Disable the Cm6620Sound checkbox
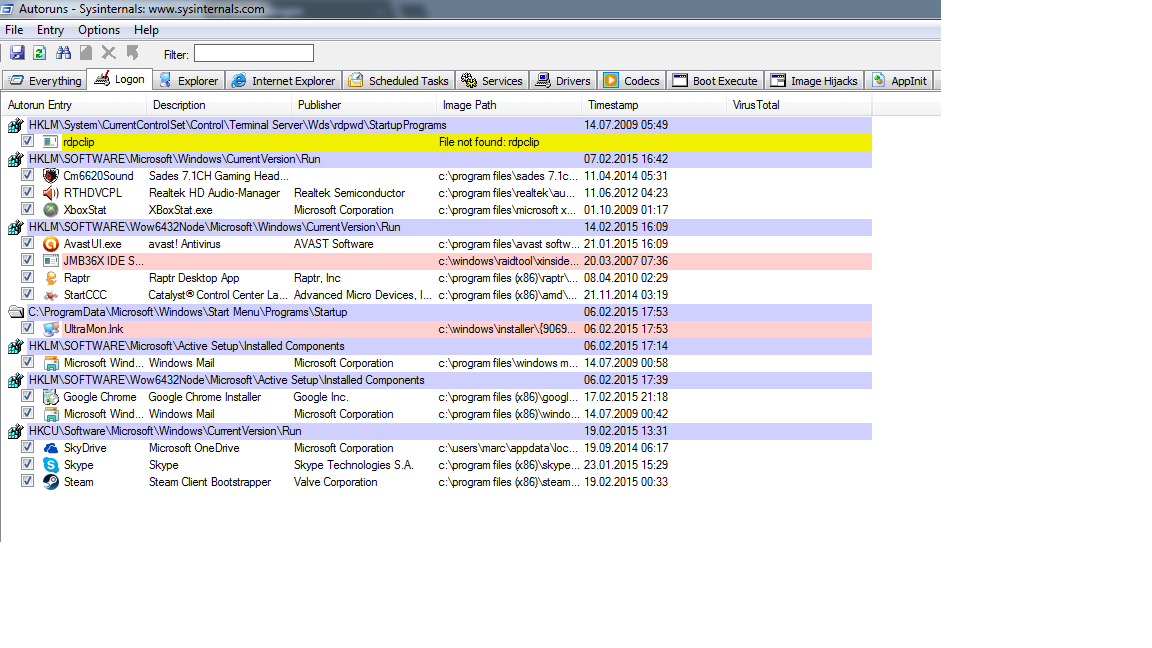Image resolution: width=1152 pixels, height=648 pixels. pyautogui.click(x=27, y=175)
